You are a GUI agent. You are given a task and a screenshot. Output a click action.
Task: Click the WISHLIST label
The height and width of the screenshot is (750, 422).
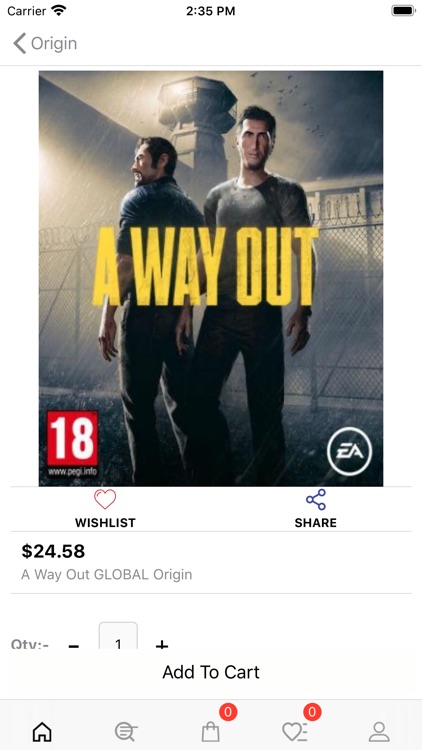click(x=105, y=523)
